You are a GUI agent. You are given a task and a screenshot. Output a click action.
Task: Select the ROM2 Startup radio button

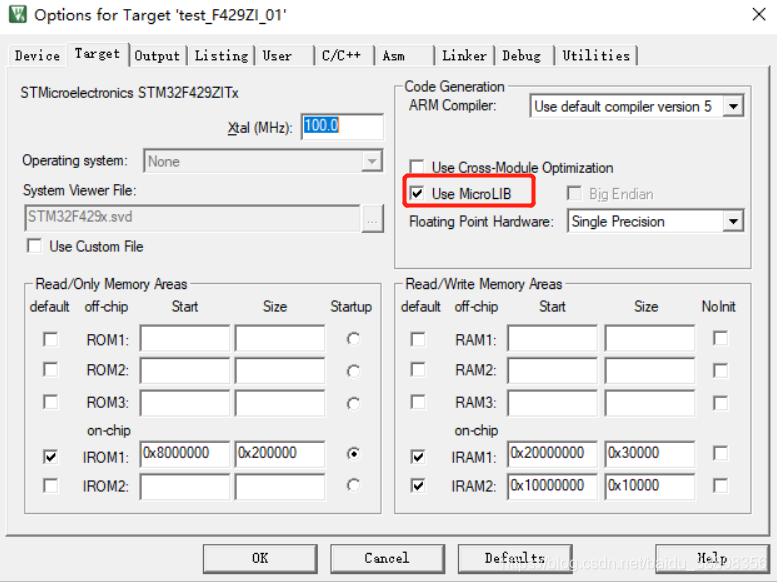(353, 371)
